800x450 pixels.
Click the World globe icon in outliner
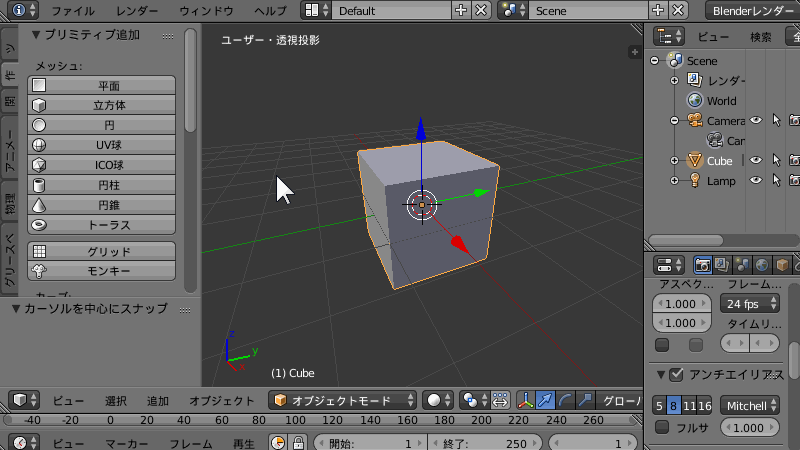[695, 101]
